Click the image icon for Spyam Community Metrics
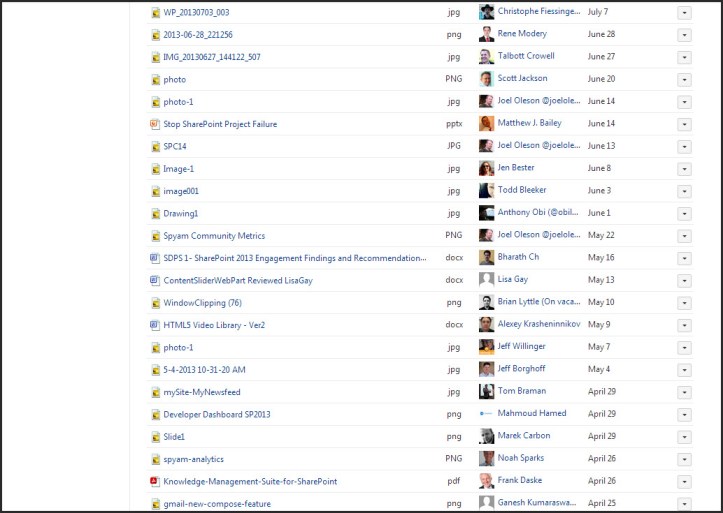Screen dimensions: 723x513 pos(156,236)
